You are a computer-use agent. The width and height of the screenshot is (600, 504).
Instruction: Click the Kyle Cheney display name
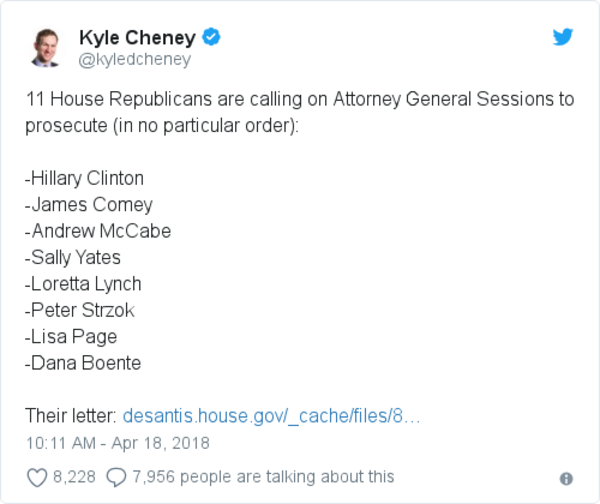pos(139,38)
